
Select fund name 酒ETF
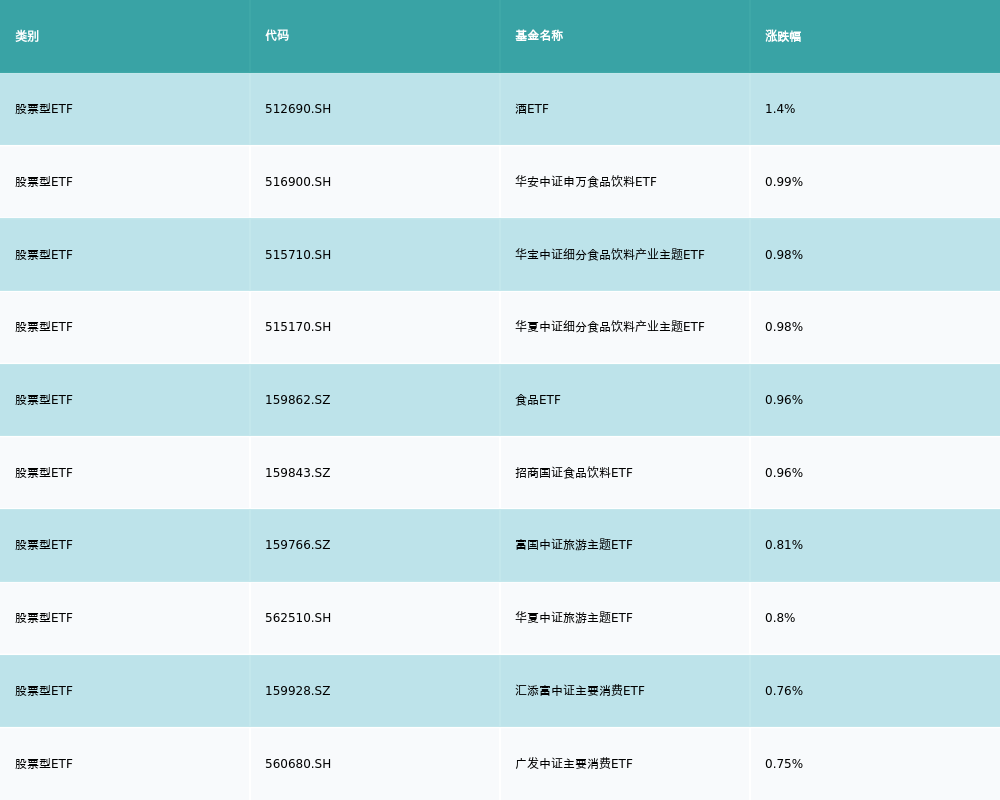pos(532,109)
